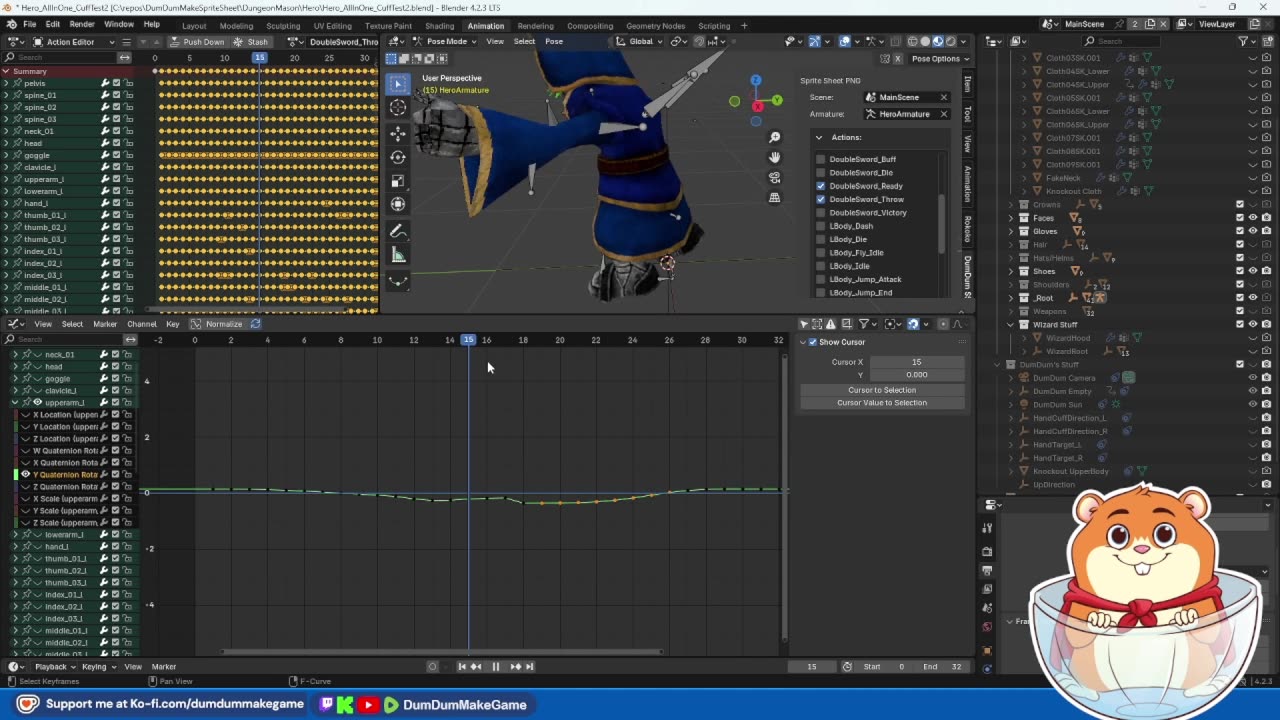
Task: Open the Keying menu in timeline
Action: click(x=97, y=667)
